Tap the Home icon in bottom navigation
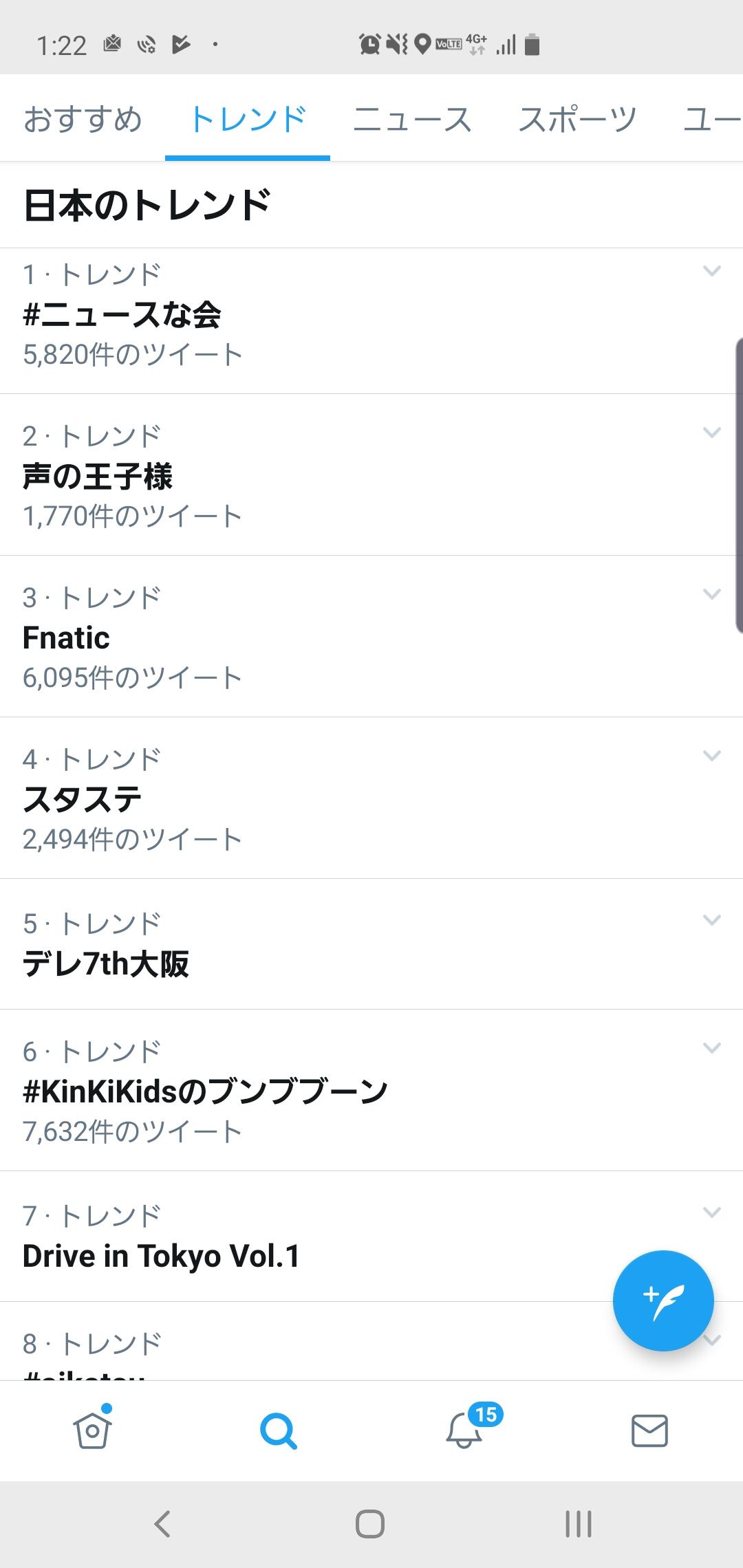 (92, 1430)
